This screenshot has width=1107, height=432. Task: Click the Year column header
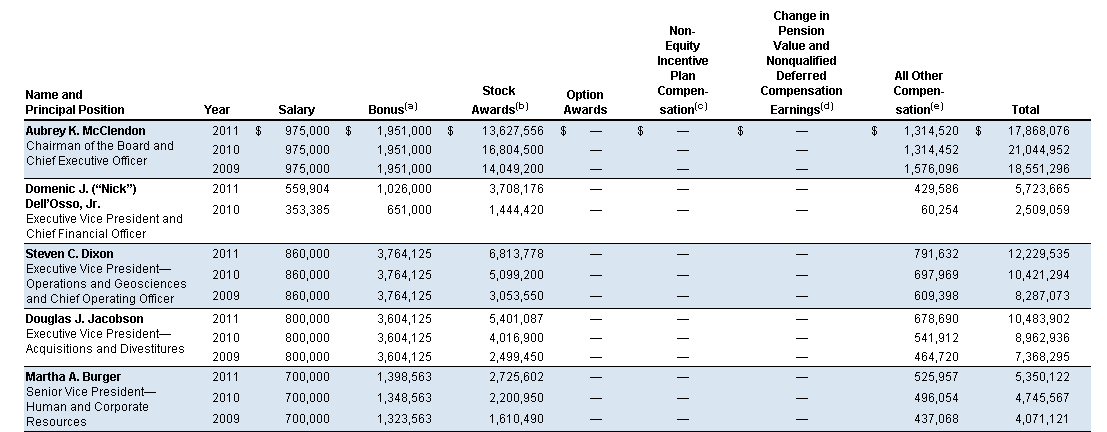coord(217,109)
